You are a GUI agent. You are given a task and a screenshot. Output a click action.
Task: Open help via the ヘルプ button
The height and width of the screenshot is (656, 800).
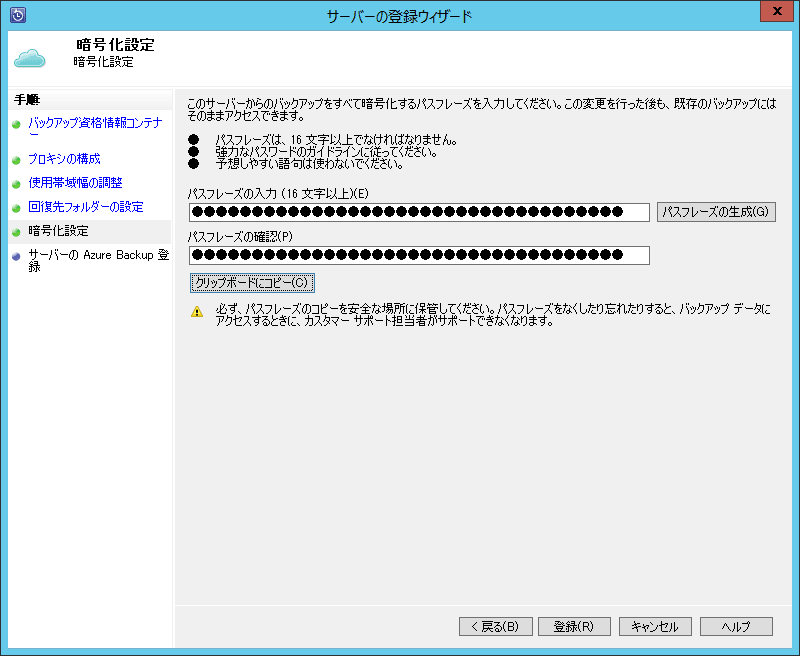(736, 627)
